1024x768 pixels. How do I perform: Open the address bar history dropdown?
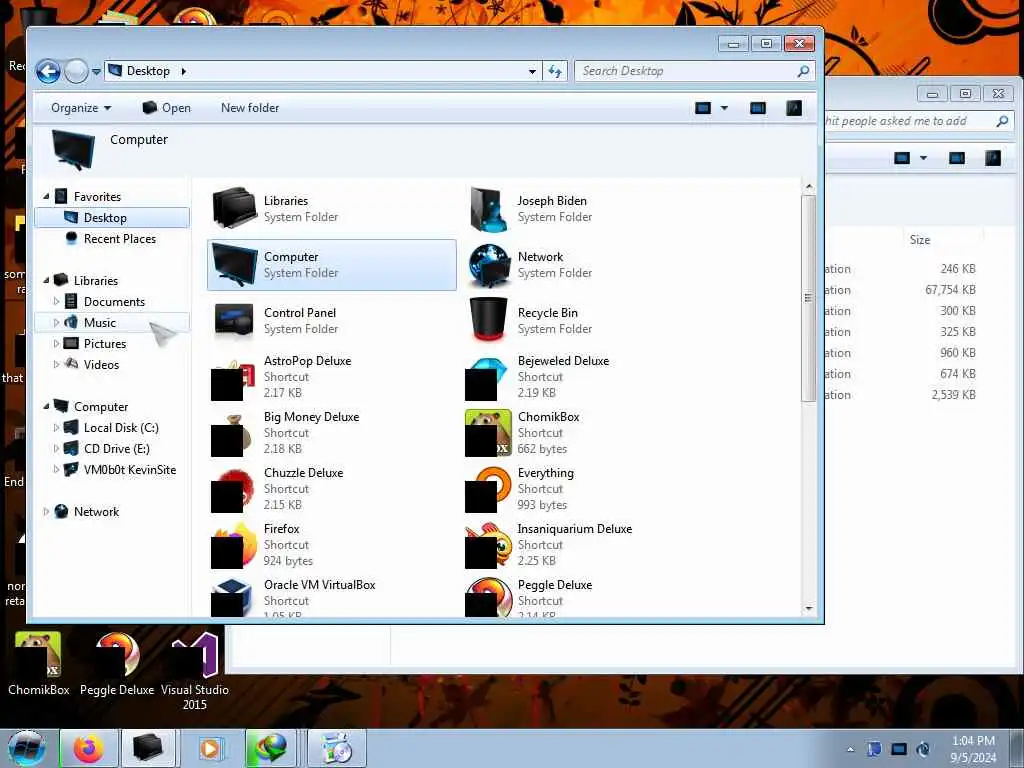click(x=532, y=71)
